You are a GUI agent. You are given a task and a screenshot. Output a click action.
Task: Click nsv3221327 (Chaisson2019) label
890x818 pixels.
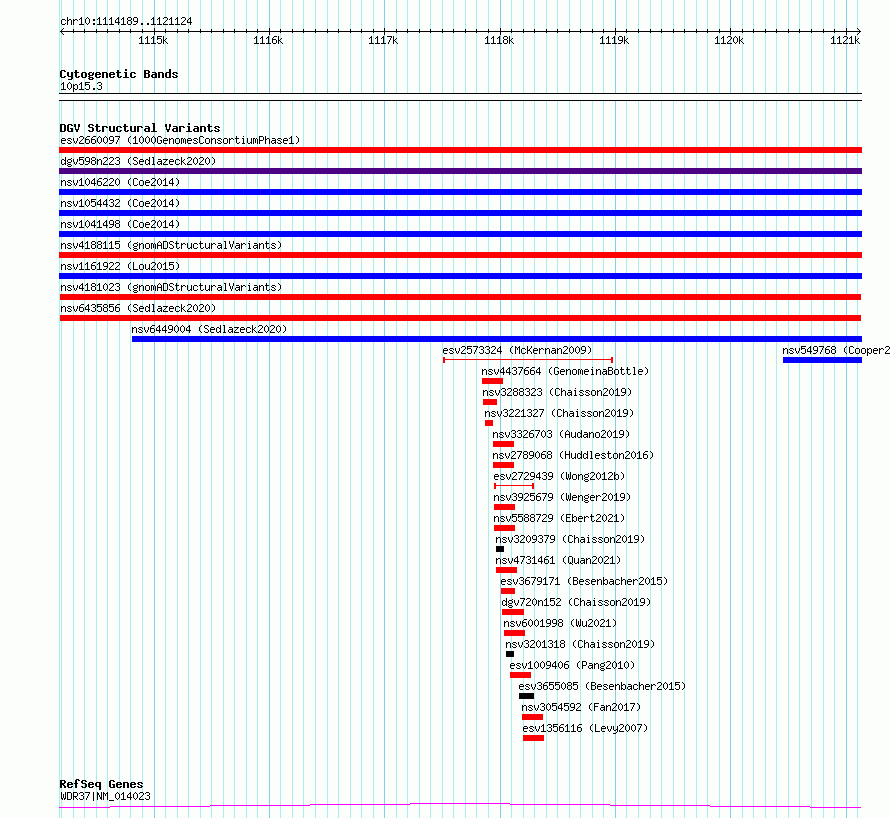(x=559, y=413)
